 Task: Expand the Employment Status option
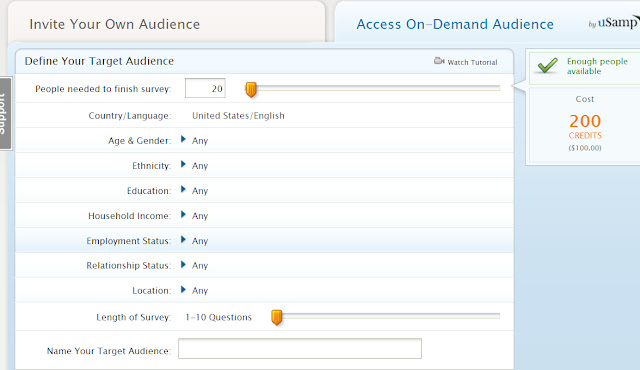[183, 239]
